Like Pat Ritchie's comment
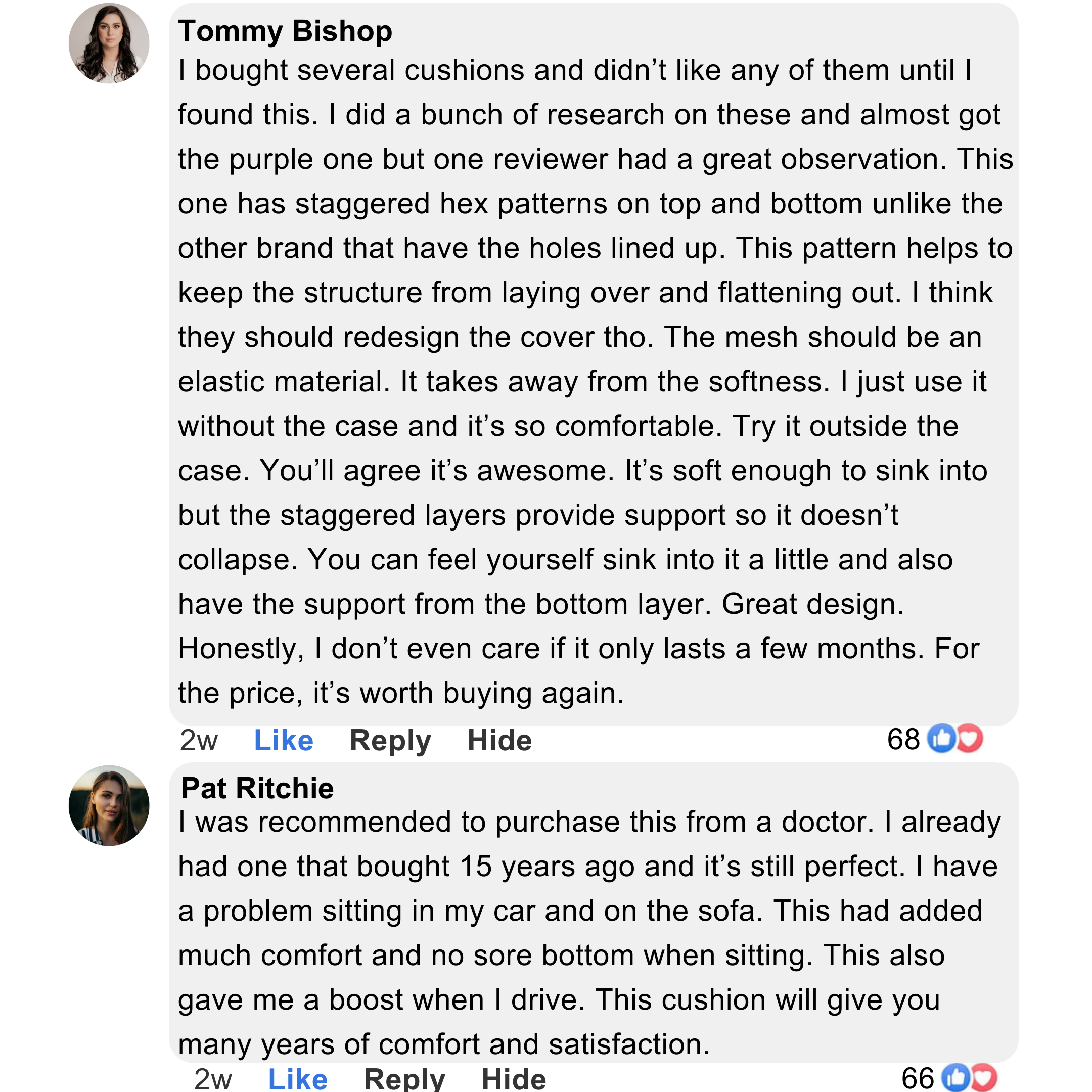 (297, 1078)
